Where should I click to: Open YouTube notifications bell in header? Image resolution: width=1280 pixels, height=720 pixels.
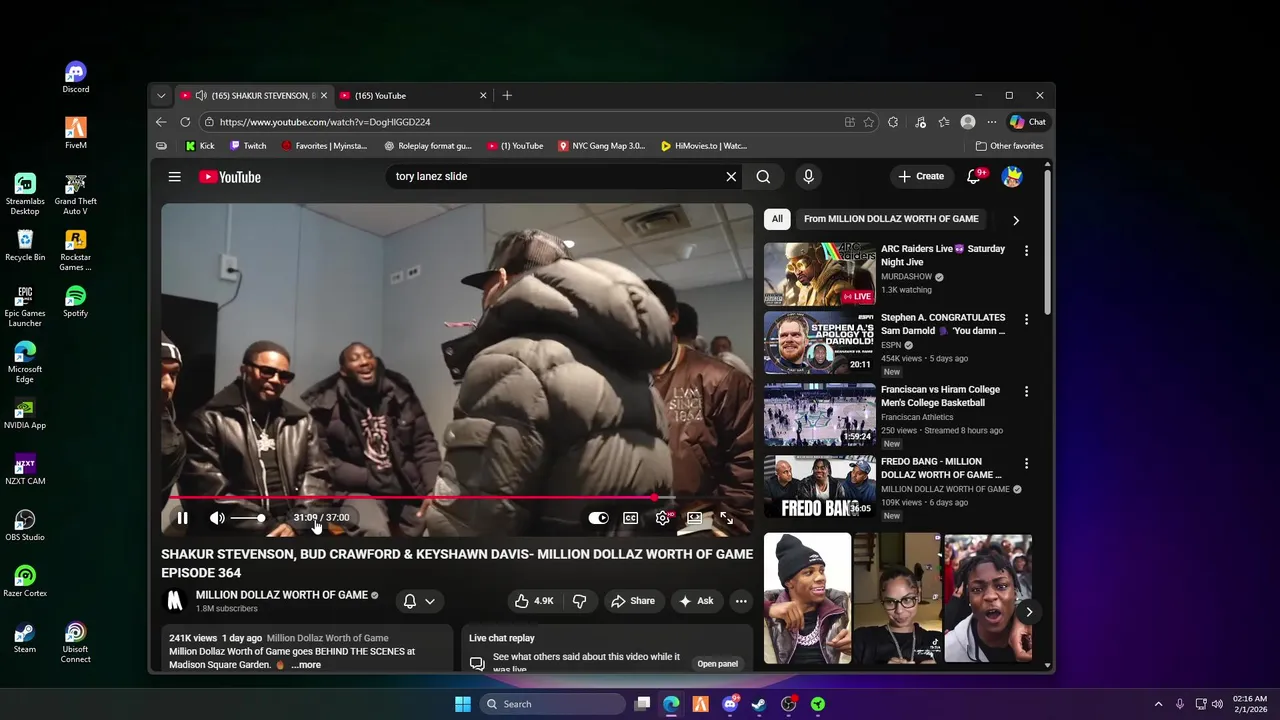click(x=973, y=177)
